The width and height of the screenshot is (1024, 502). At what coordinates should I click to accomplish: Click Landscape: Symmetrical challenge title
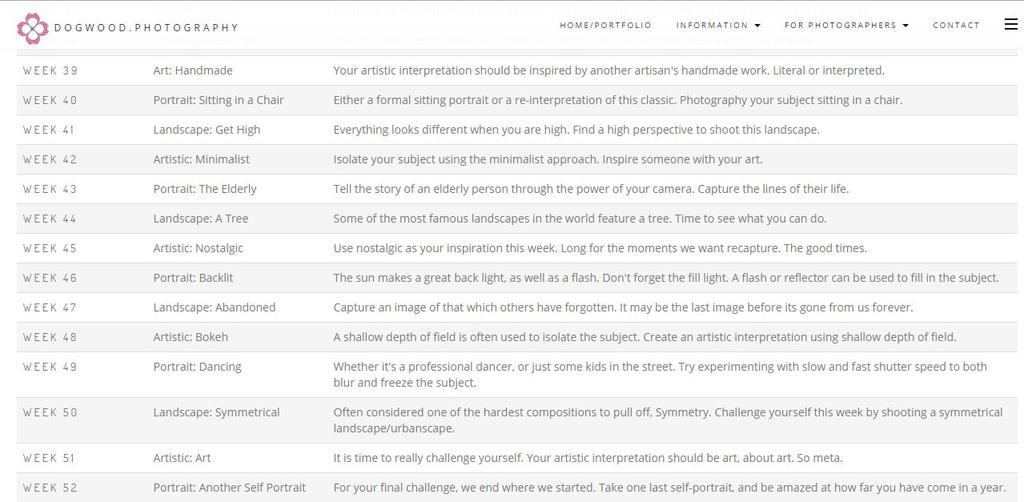[x=216, y=412]
